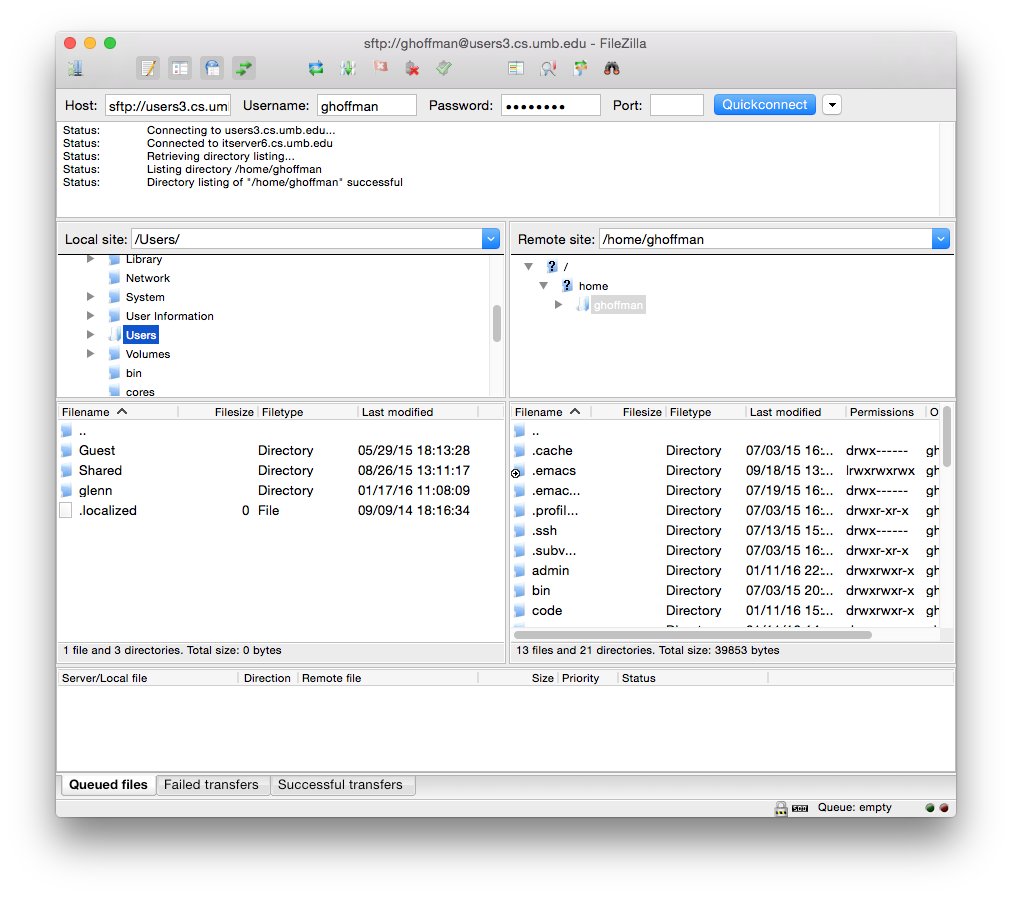Image resolution: width=1012 pixels, height=897 pixels.
Task: Click the remote file list horizontal scrollbar
Action: (693, 634)
